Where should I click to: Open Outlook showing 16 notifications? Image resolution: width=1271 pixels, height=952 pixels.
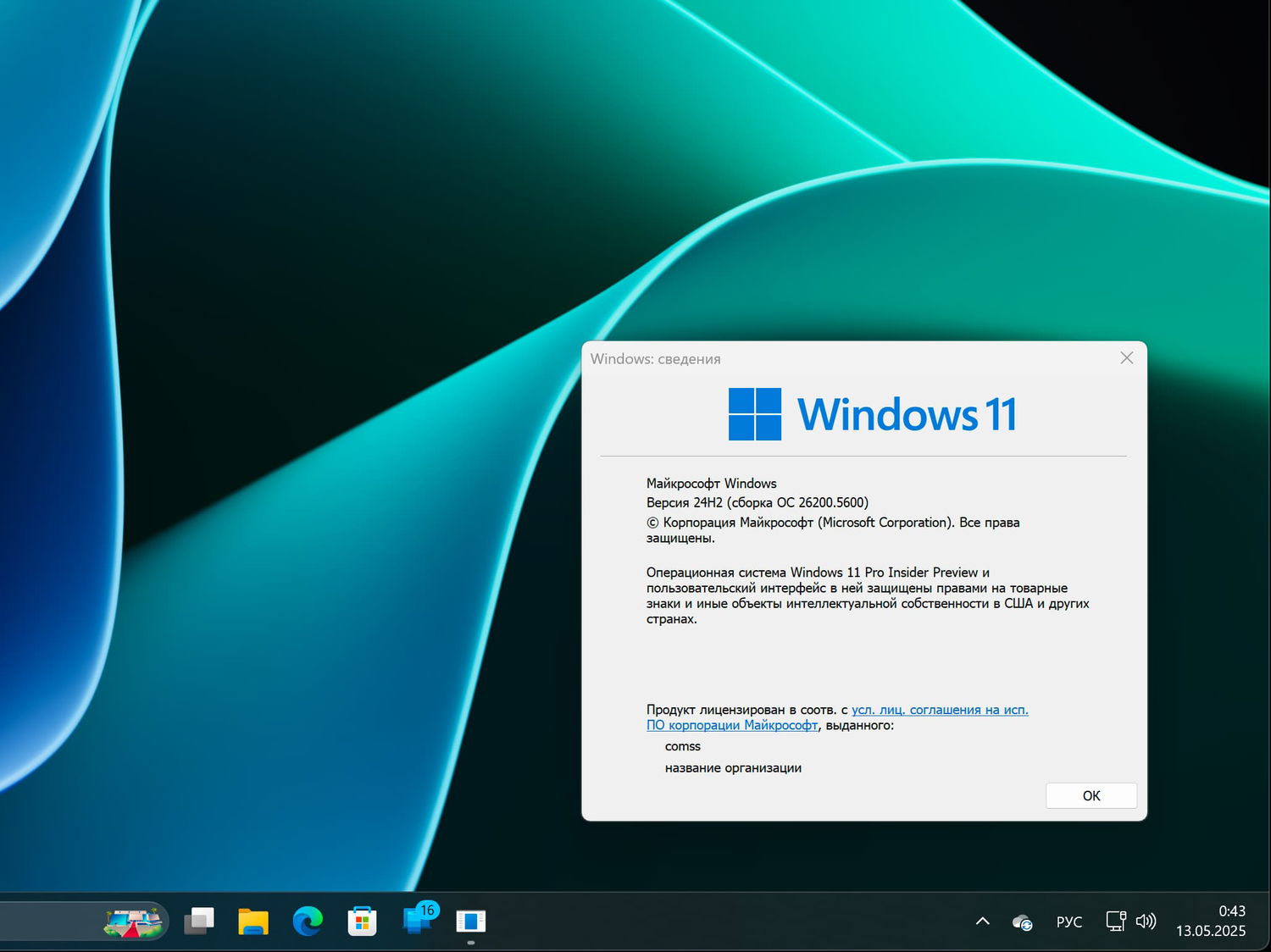(x=417, y=921)
